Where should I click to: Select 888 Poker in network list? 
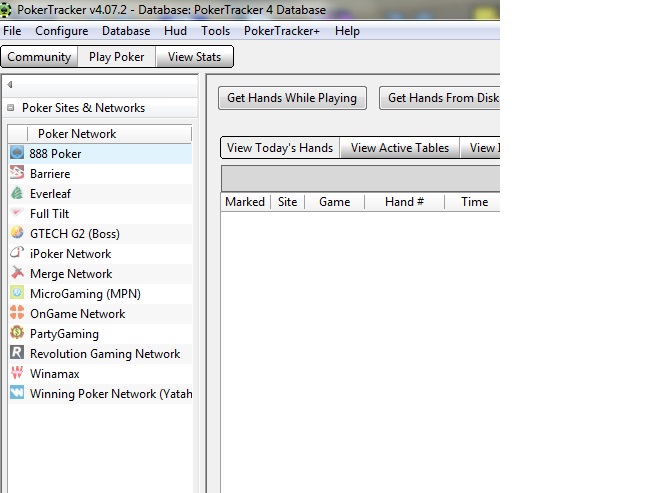tap(101, 154)
